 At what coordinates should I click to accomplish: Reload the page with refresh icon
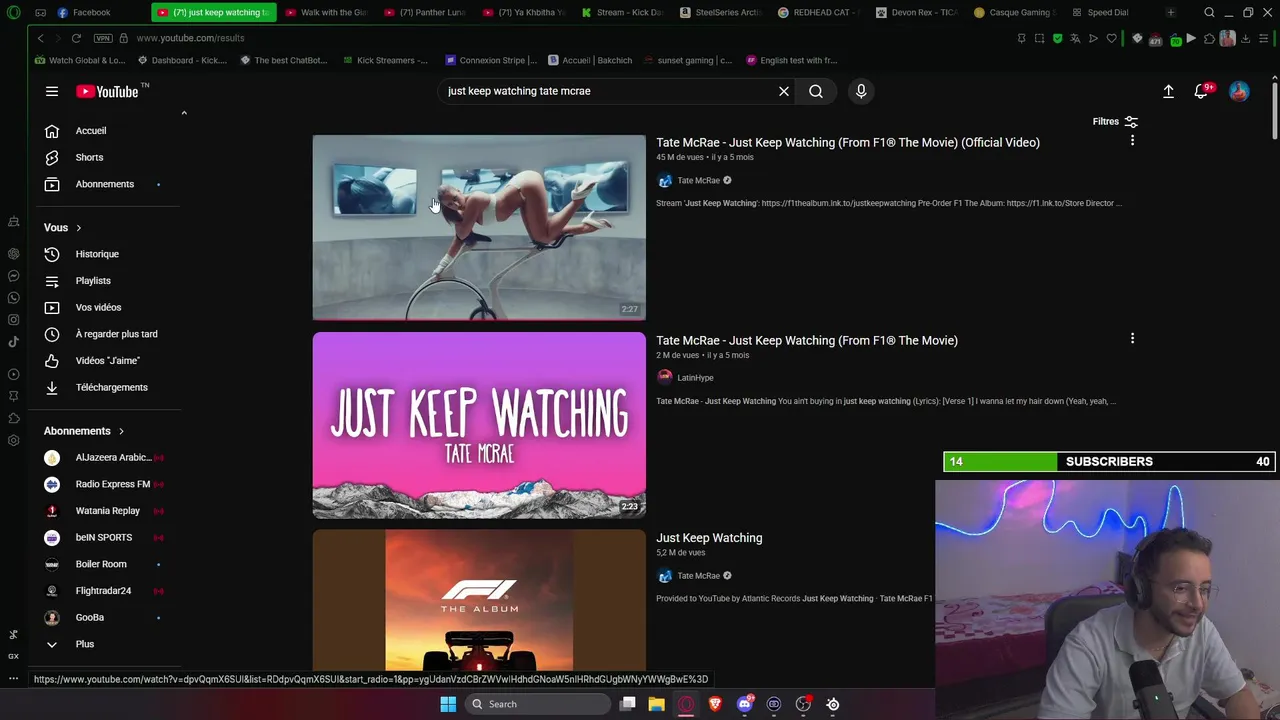[x=76, y=38]
